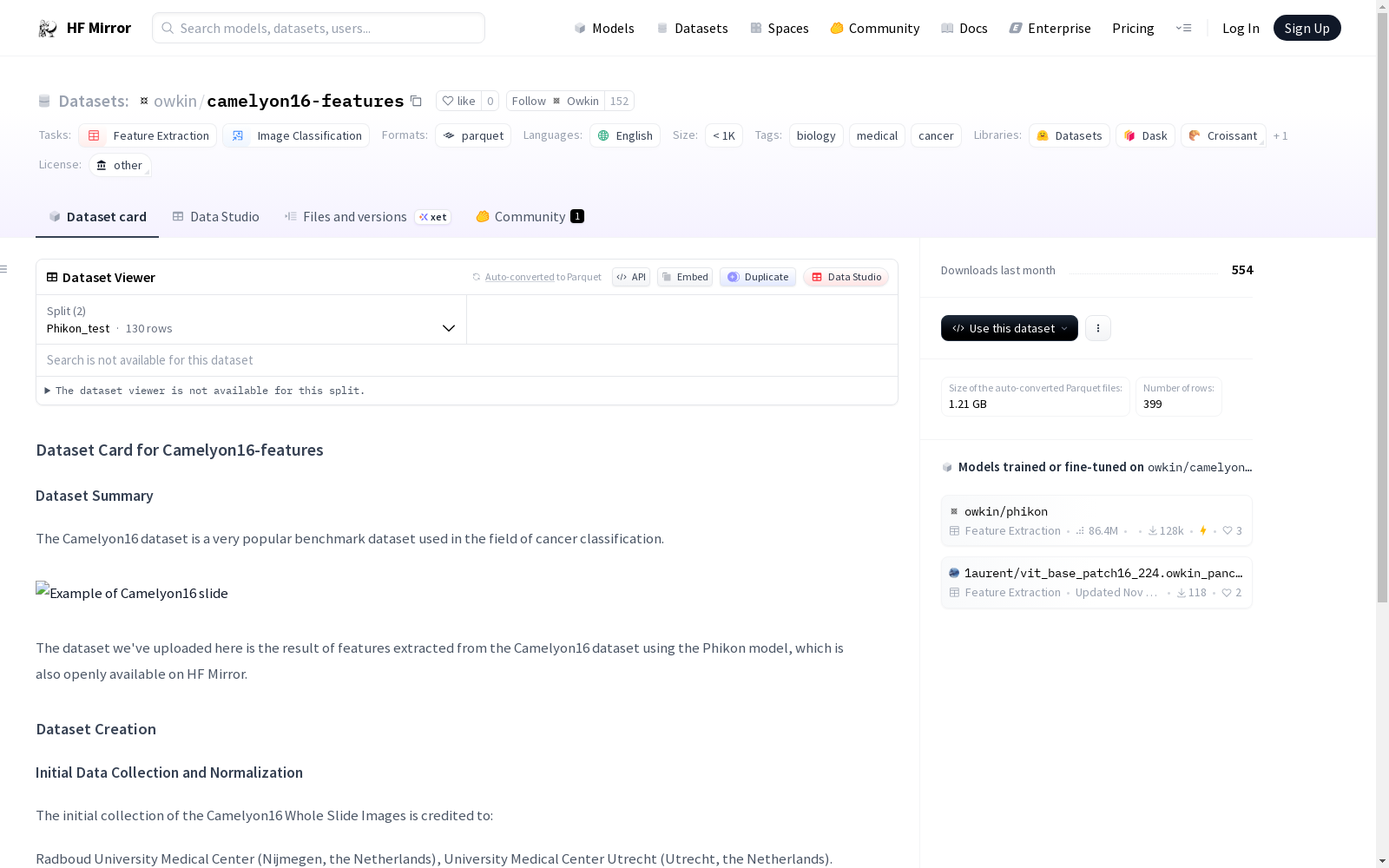Click the 1aurent model avatar icon
Screen dimensions: 1389x868
click(x=954, y=573)
